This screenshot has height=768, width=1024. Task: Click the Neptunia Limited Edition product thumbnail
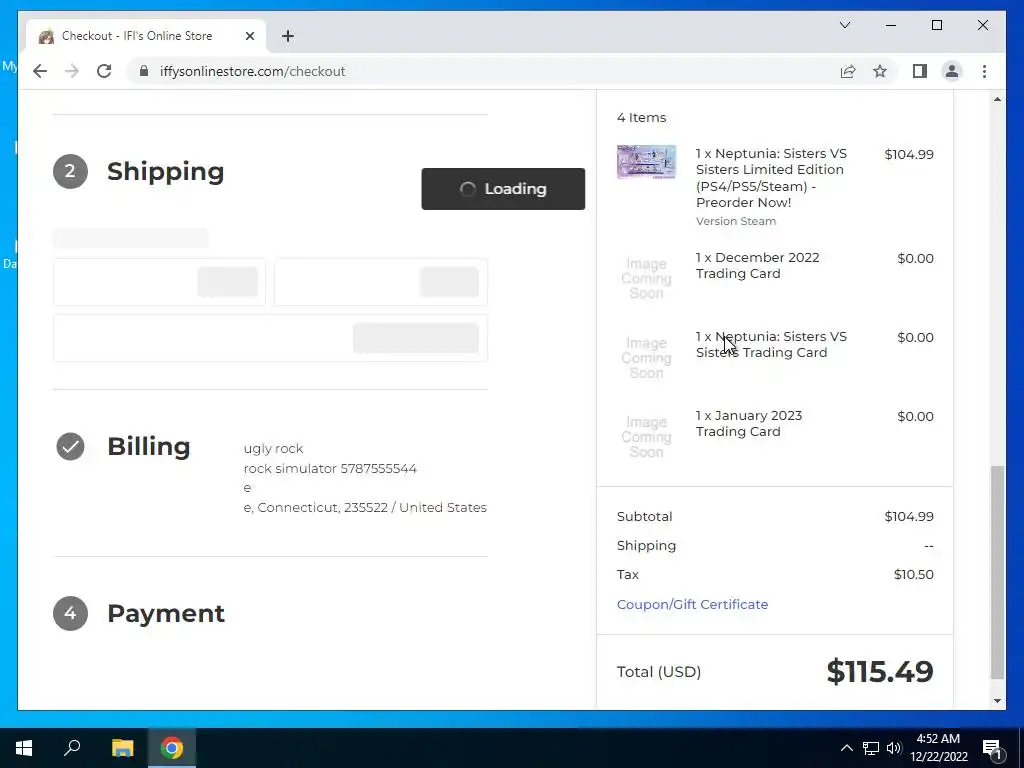(647, 162)
